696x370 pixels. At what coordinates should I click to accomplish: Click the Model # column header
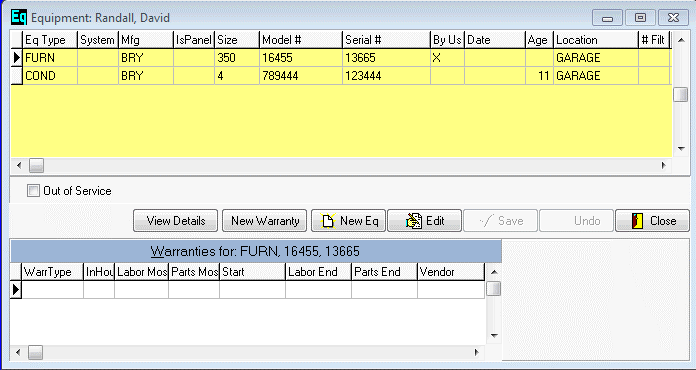301,40
